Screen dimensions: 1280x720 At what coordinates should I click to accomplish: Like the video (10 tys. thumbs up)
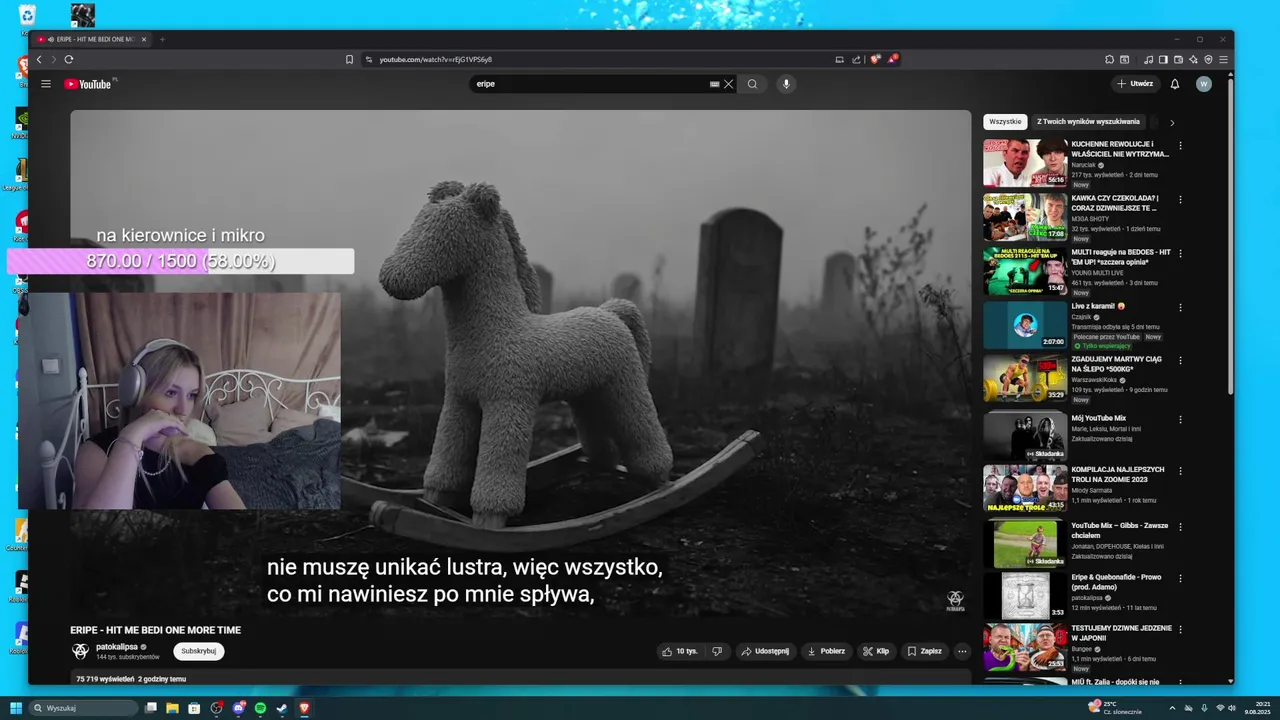coord(679,651)
